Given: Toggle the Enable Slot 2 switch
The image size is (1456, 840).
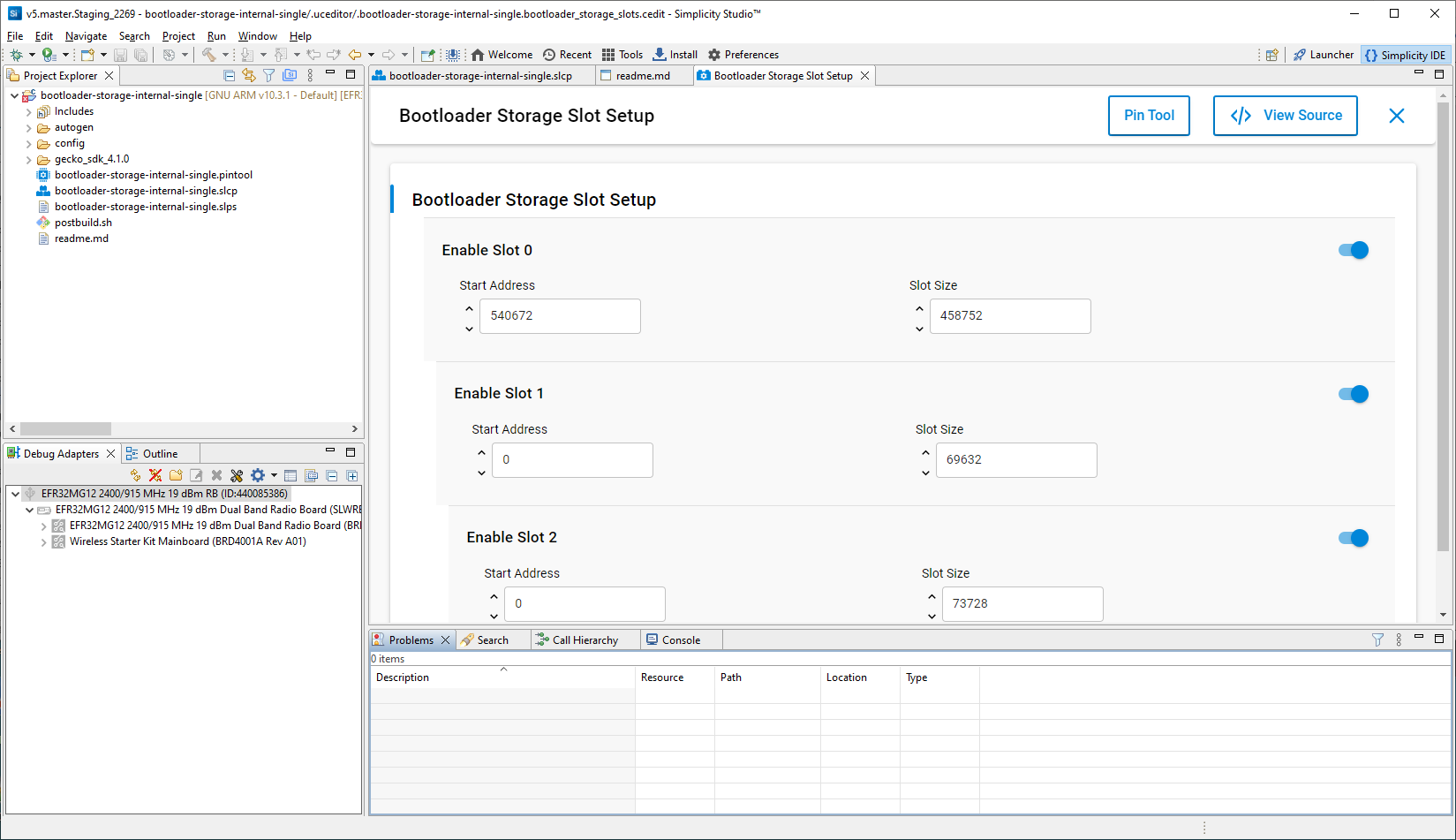Looking at the screenshot, I should coord(1353,538).
